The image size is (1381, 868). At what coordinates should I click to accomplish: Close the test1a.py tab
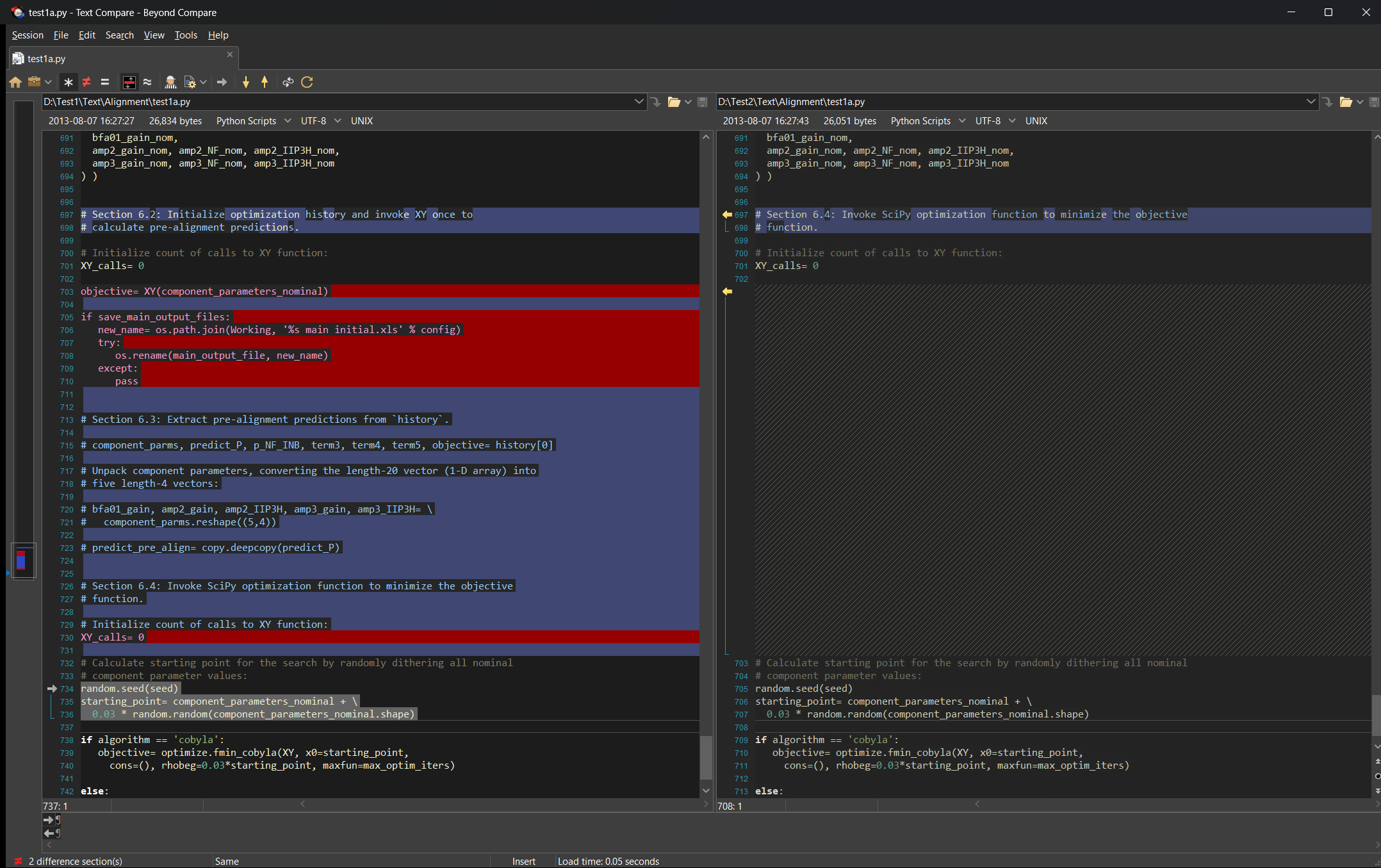pyautogui.click(x=230, y=54)
